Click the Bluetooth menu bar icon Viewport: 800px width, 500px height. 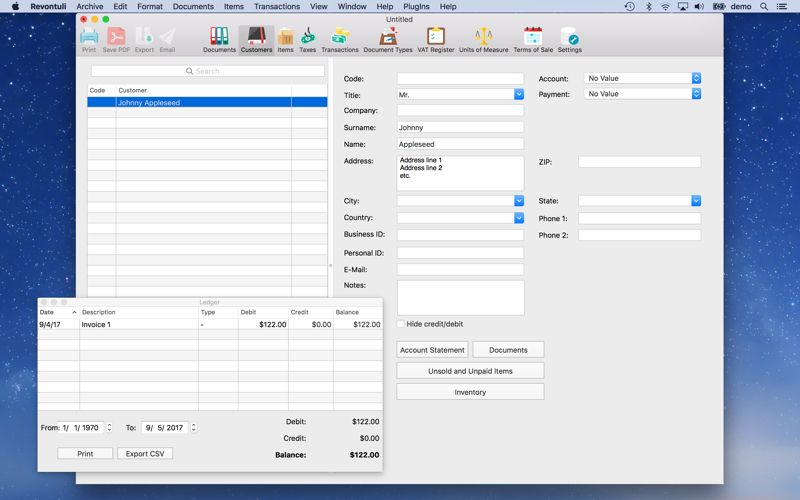[x=648, y=6]
